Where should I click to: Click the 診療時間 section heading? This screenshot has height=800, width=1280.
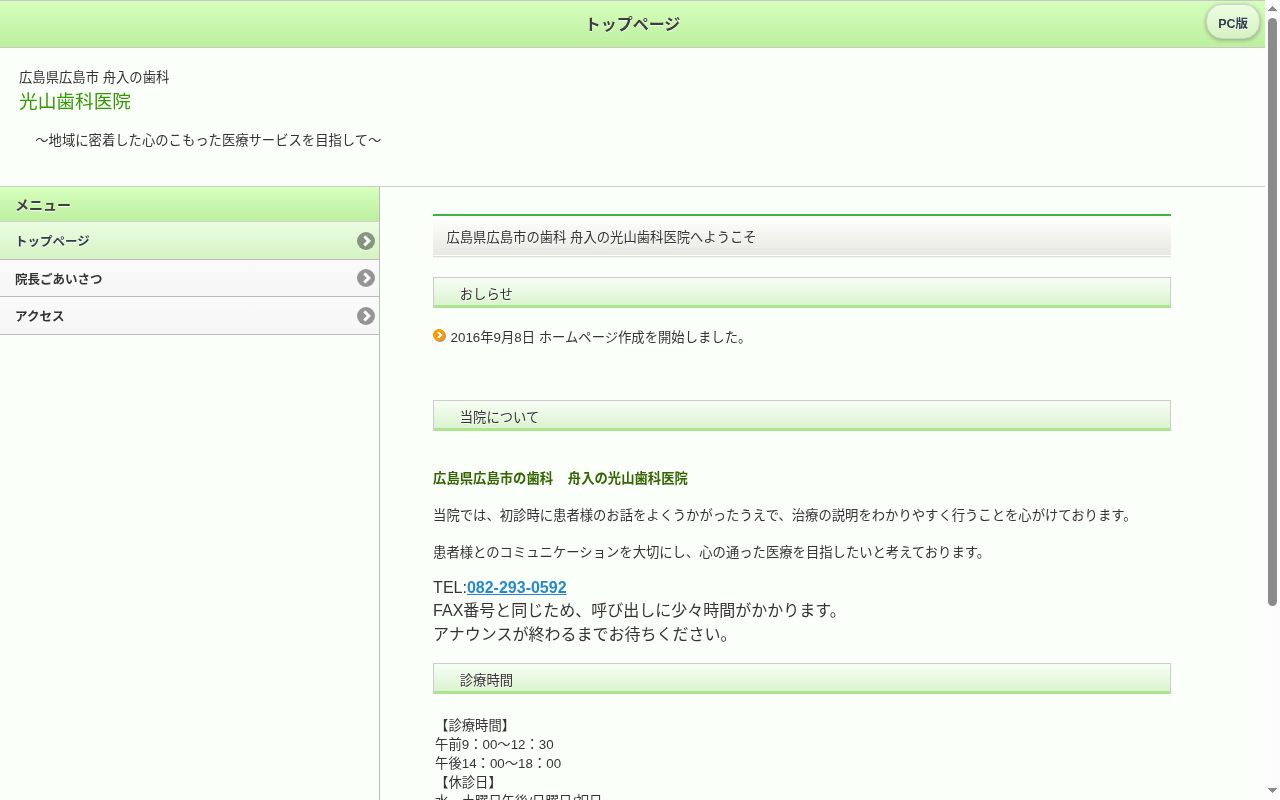[801, 679]
